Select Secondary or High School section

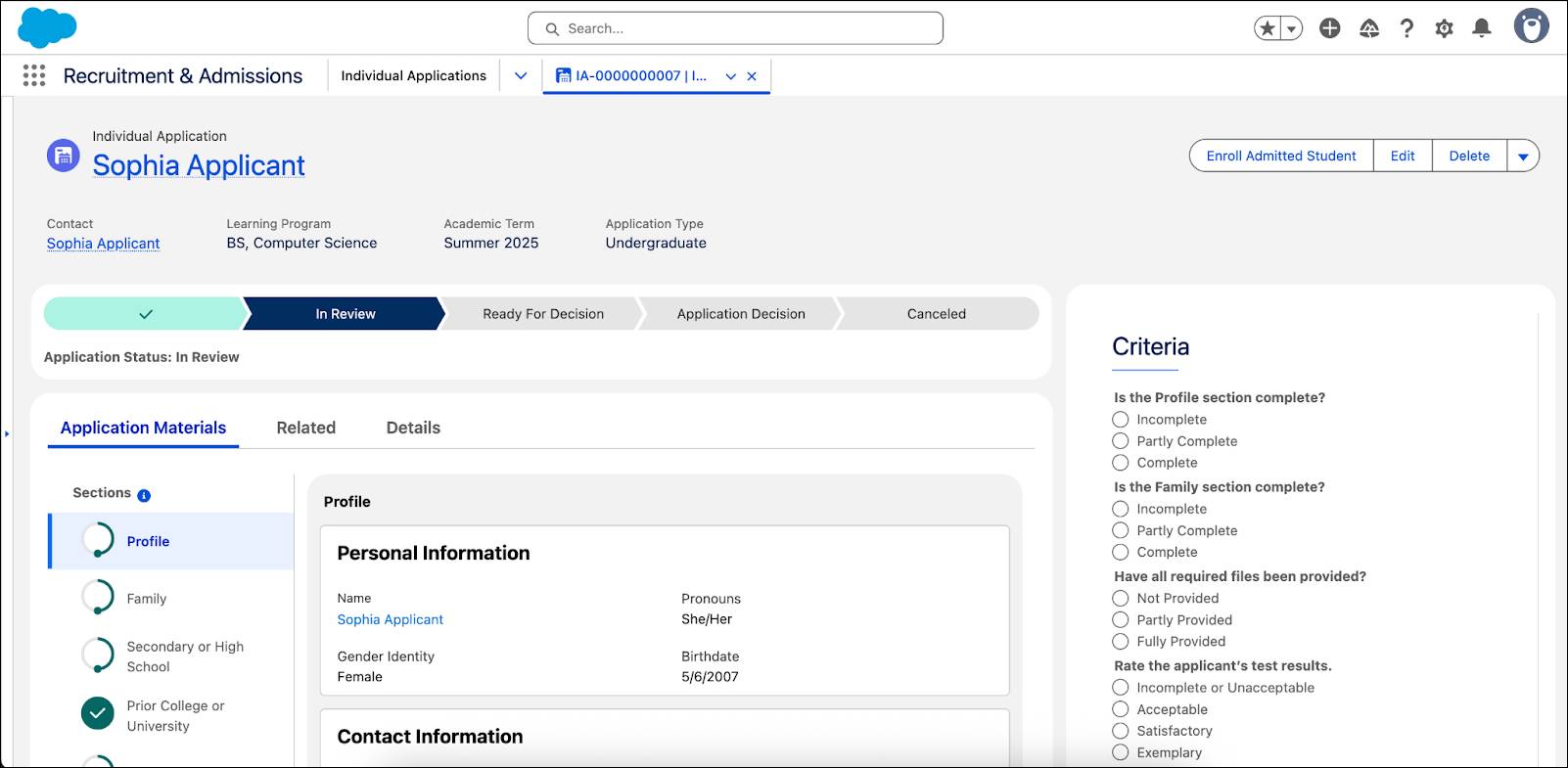pyautogui.click(x=171, y=656)
